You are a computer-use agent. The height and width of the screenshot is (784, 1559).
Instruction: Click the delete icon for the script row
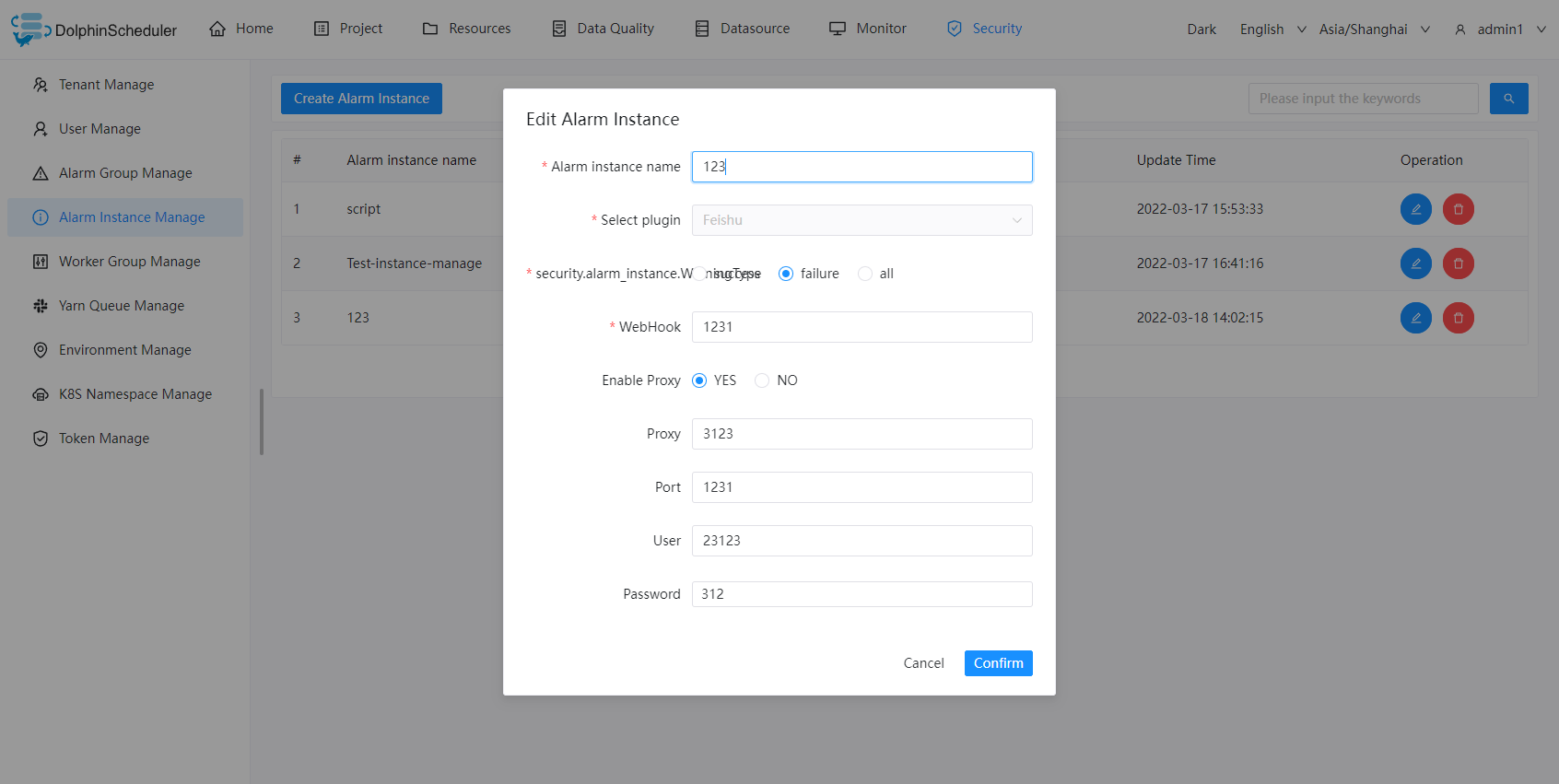pos(1458,209)
